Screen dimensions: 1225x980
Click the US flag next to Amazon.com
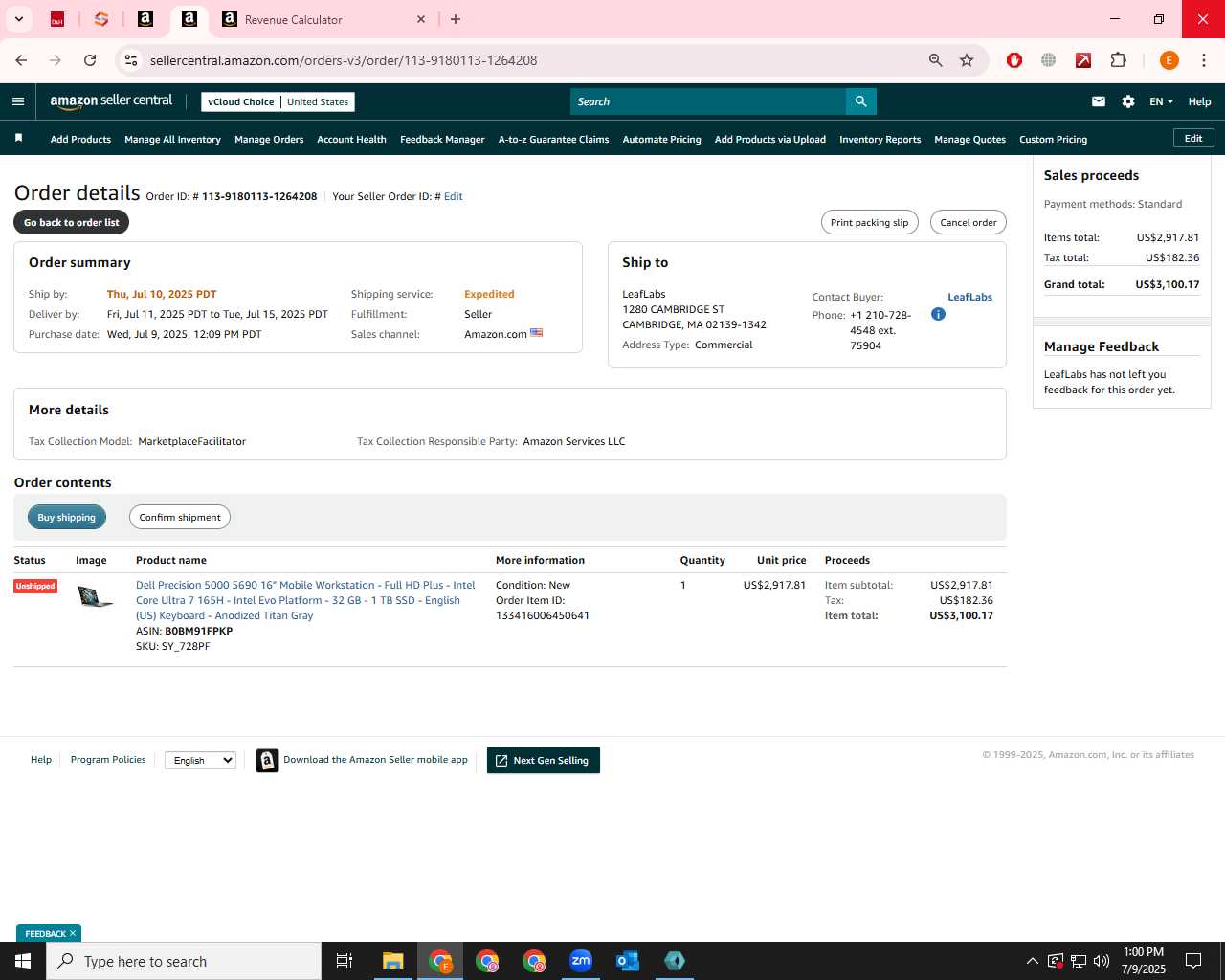pos(536,333)
